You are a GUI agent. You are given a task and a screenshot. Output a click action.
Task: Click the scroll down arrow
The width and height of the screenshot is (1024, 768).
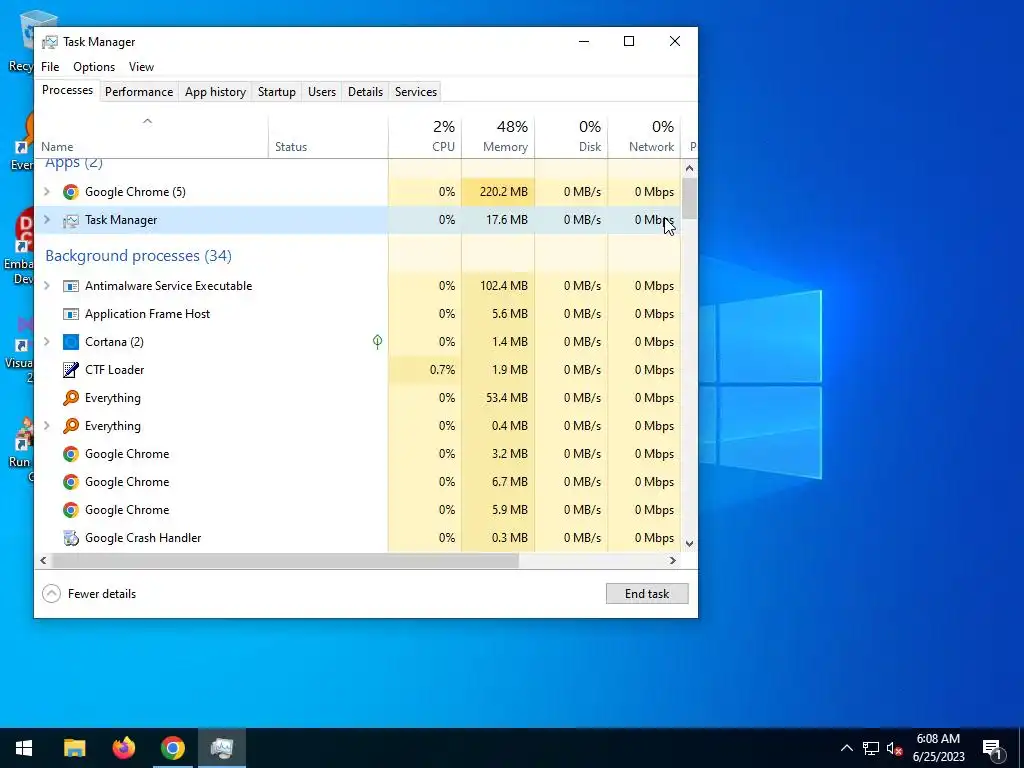pos(690,543)
